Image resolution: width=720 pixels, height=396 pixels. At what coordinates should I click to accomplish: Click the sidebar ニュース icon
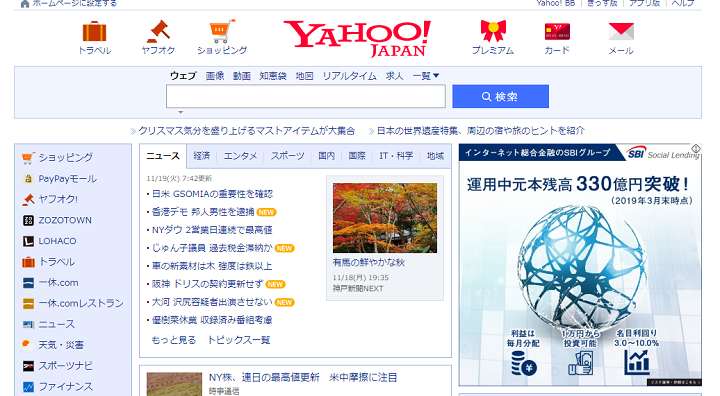coord(28,324)
